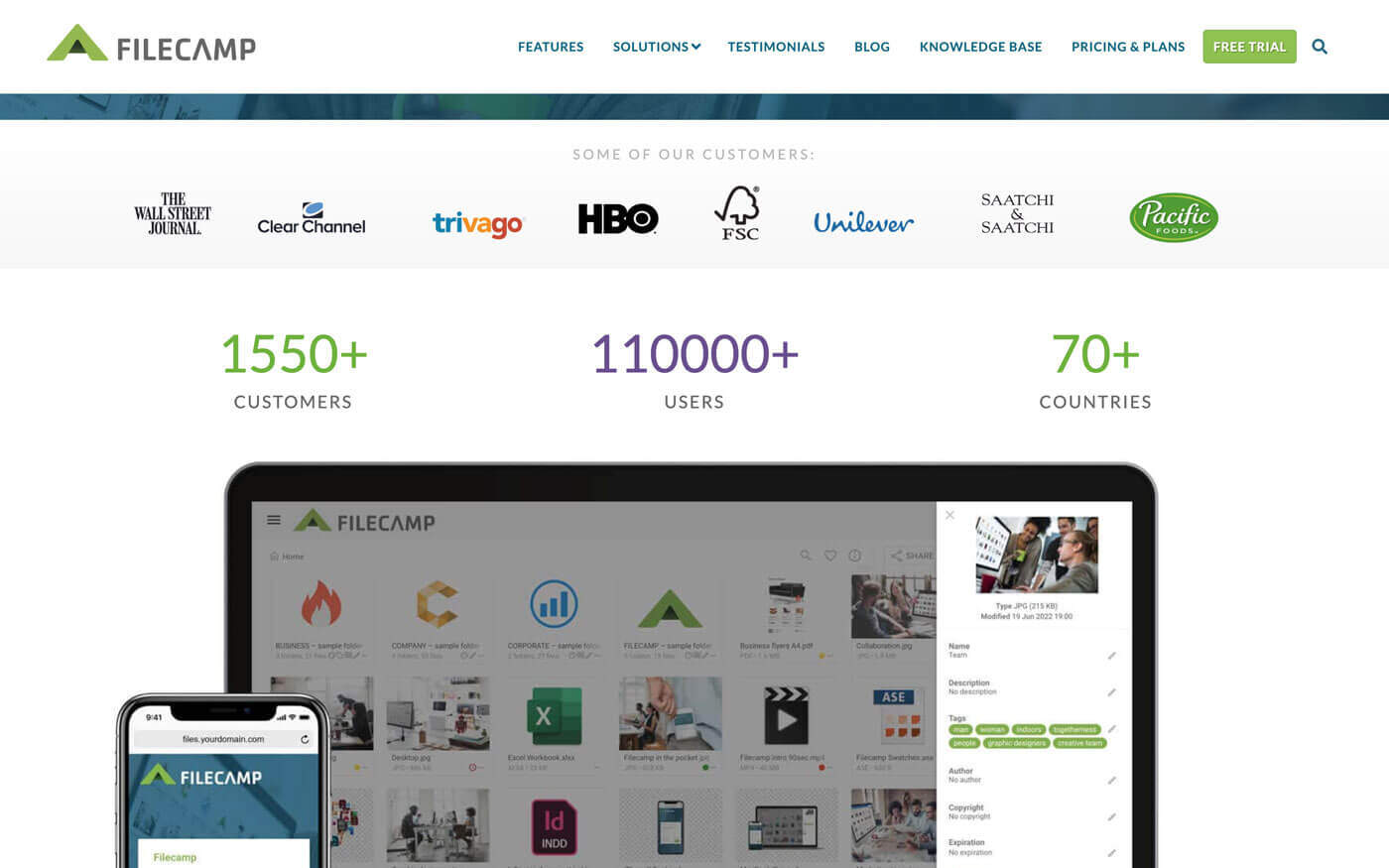This screenshot has height=868, width=1389.
Task: Open the COMPANY sample folder gold icon
Action: tap(437, 603)
